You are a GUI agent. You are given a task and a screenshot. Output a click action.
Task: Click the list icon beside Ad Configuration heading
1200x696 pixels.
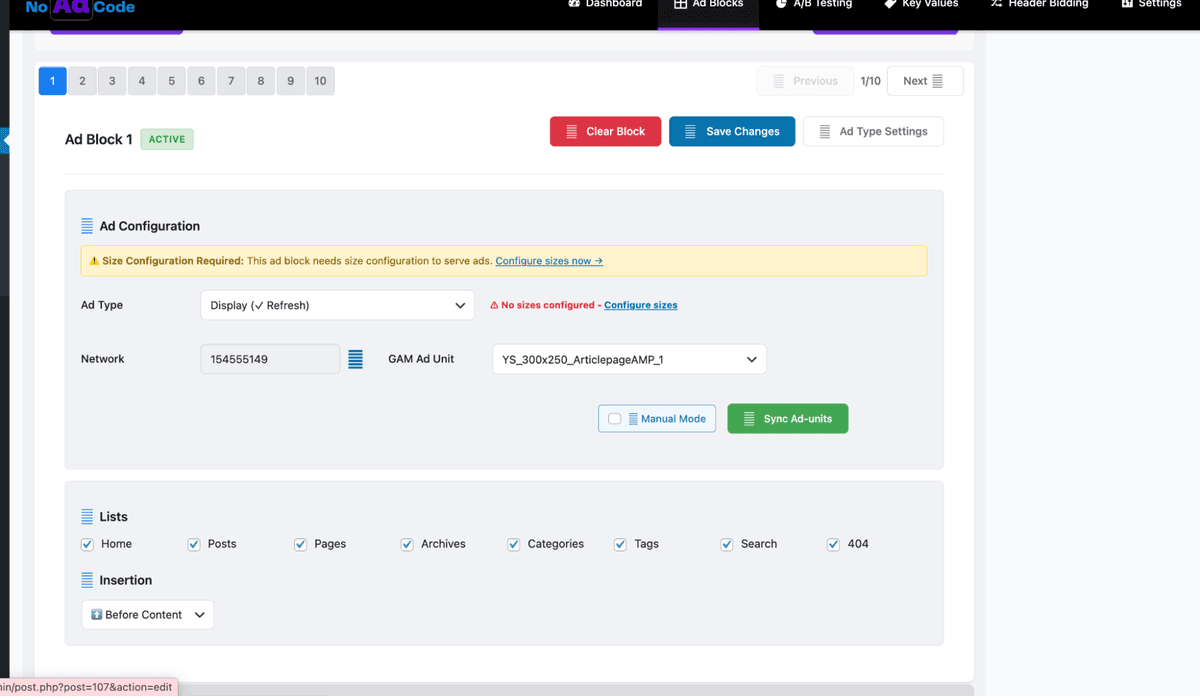[x=87, y=225]
